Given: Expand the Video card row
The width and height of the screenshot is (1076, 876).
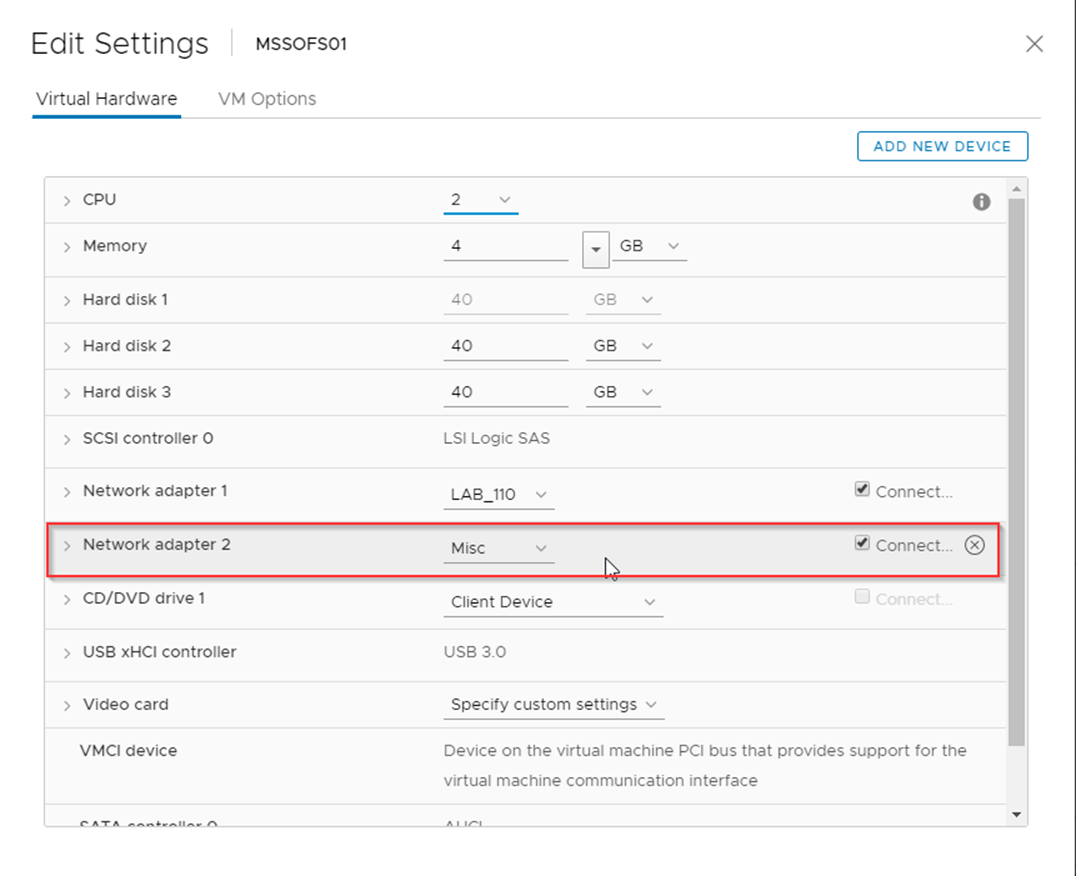Looking at the screenshot, I should [x=67, y=706].
